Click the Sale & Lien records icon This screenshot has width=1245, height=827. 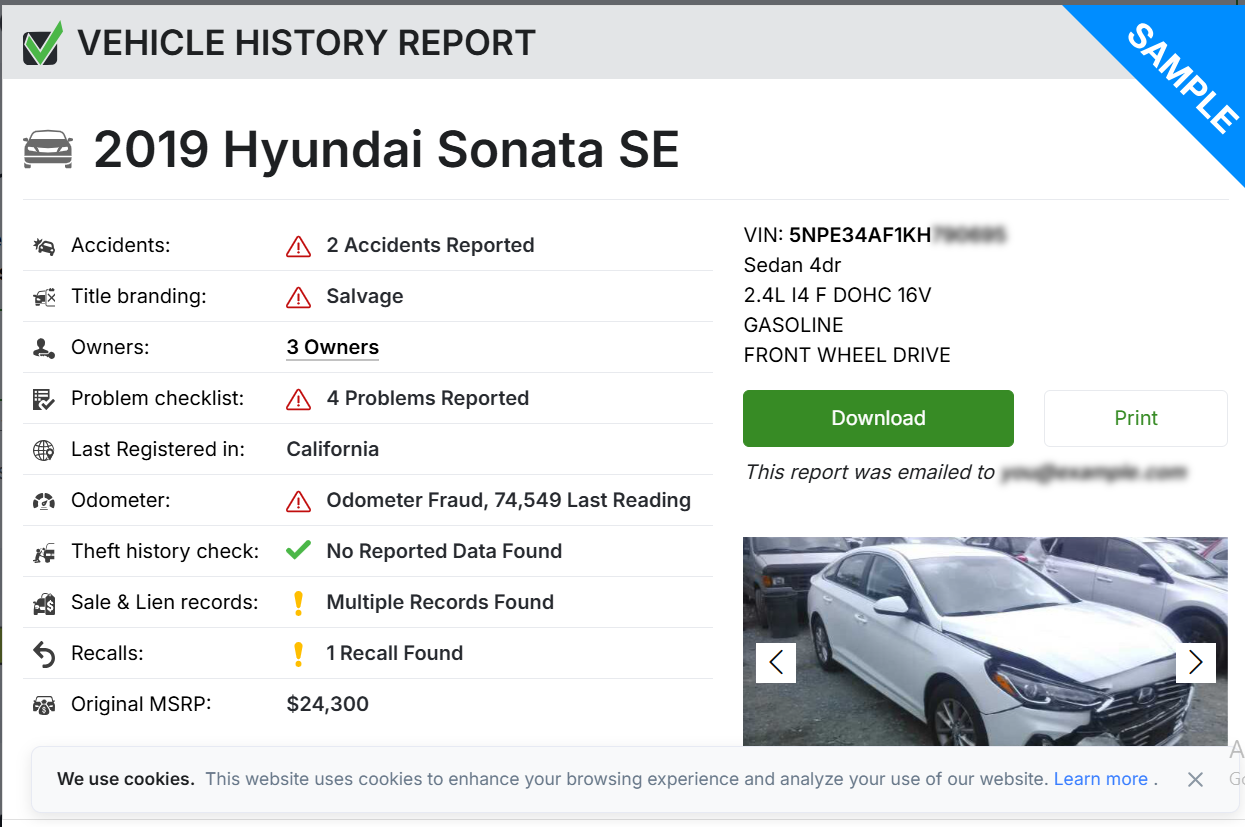(44, 603)
